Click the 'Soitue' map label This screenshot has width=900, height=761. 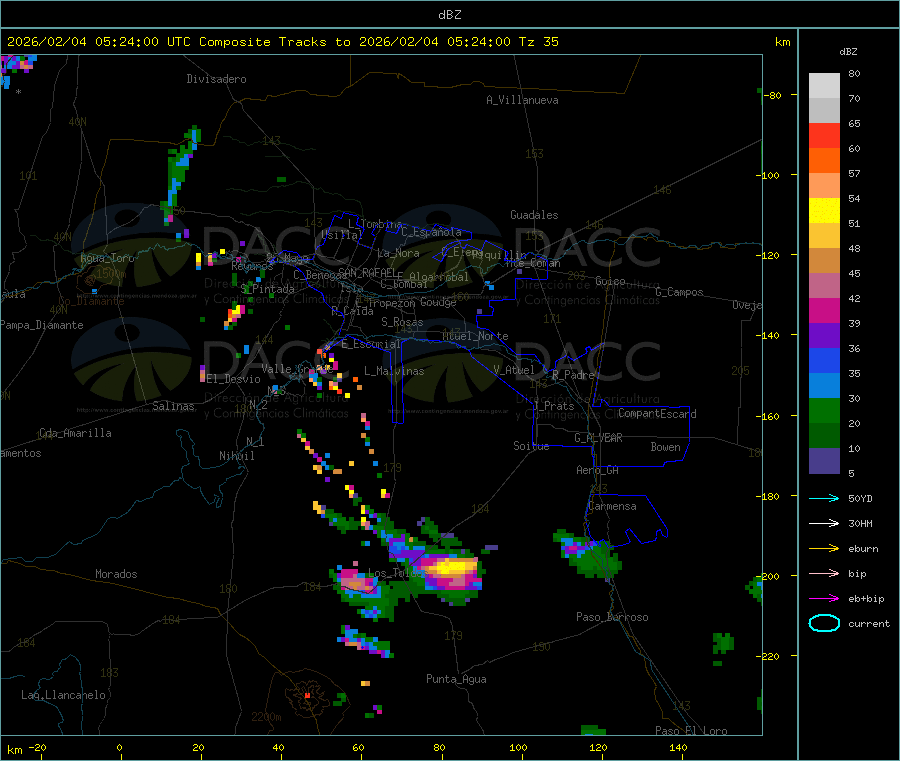pos(531,446)
